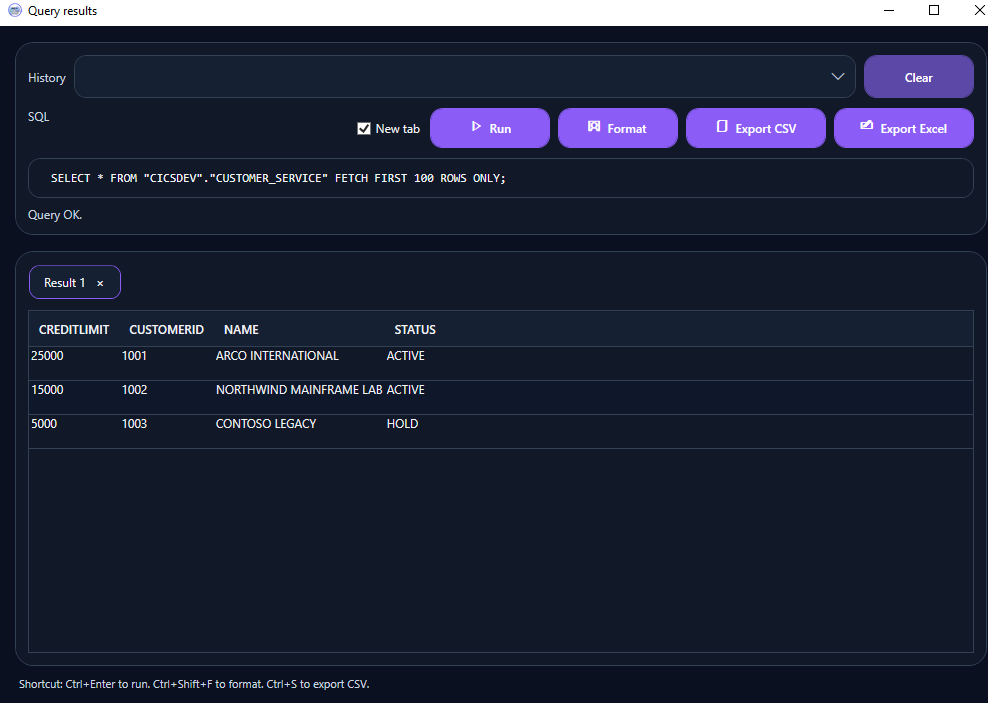Clear the query history

pos(918,77)
